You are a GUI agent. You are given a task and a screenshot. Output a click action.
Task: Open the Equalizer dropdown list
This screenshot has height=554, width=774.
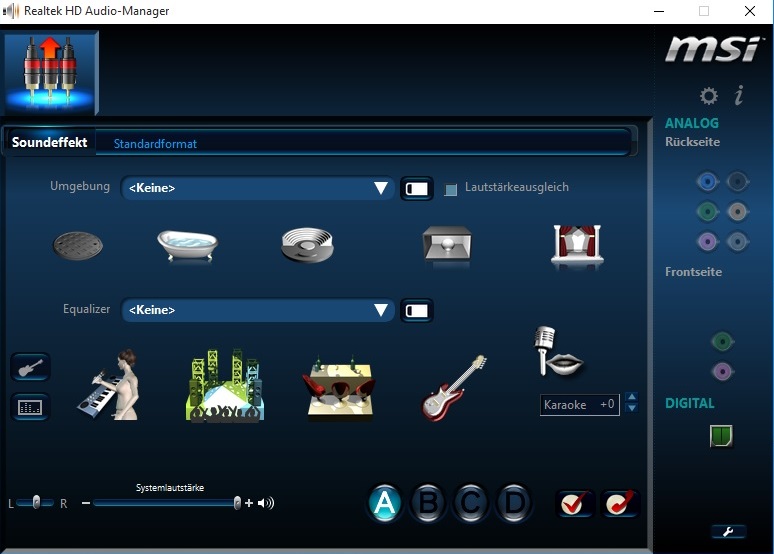[x=257, y=310]
